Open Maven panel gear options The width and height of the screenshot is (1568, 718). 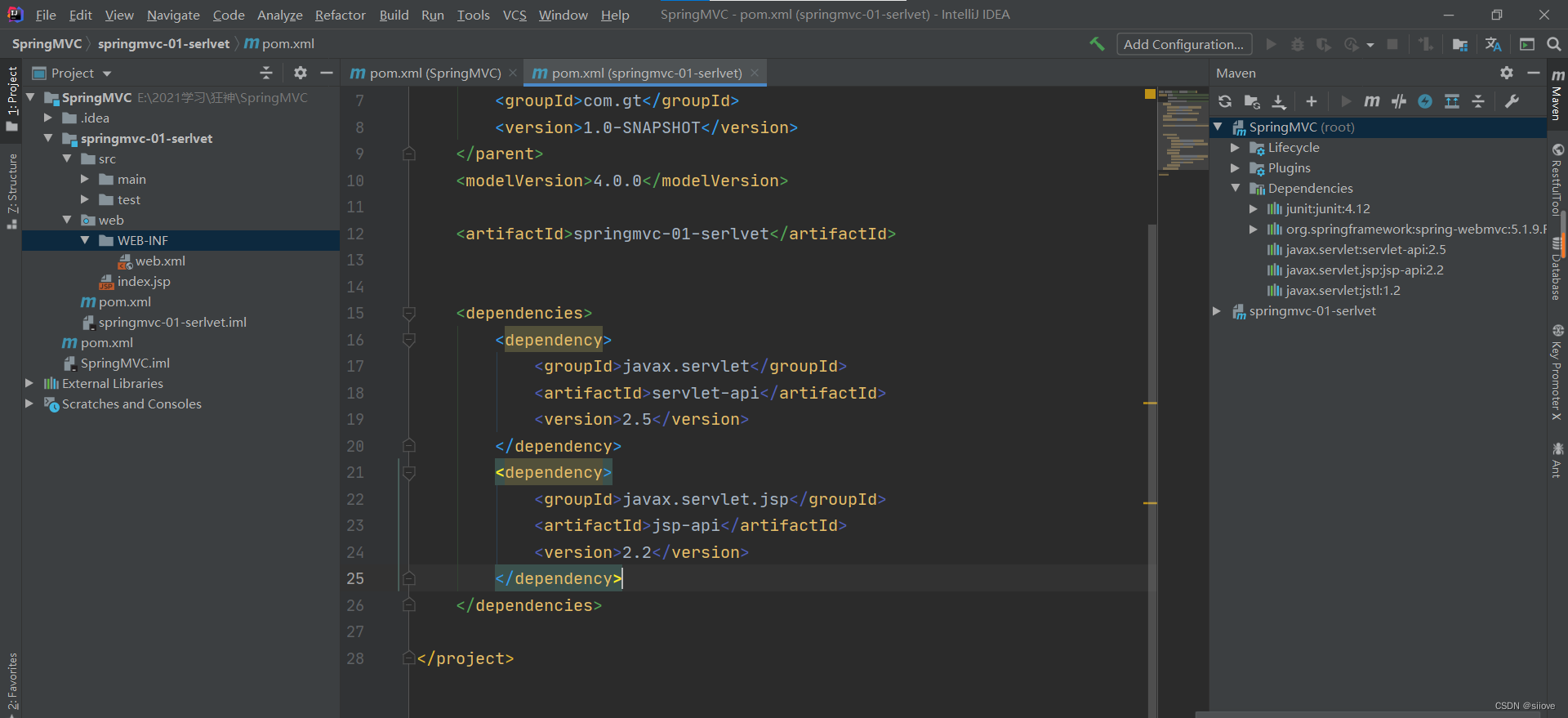[1507, 73]
